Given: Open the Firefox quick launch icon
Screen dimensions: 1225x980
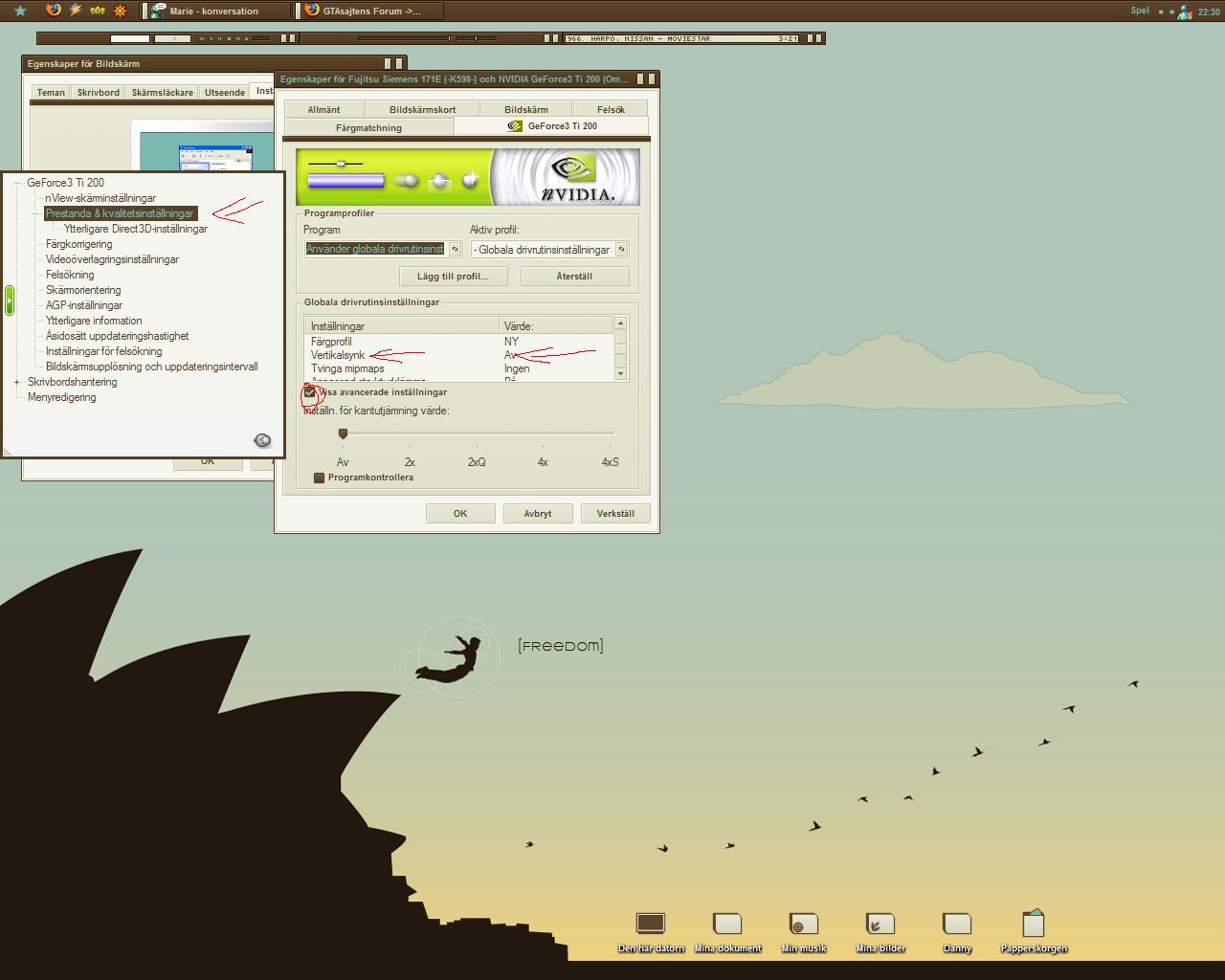Looking at the screenshot, I should (54, 11).
